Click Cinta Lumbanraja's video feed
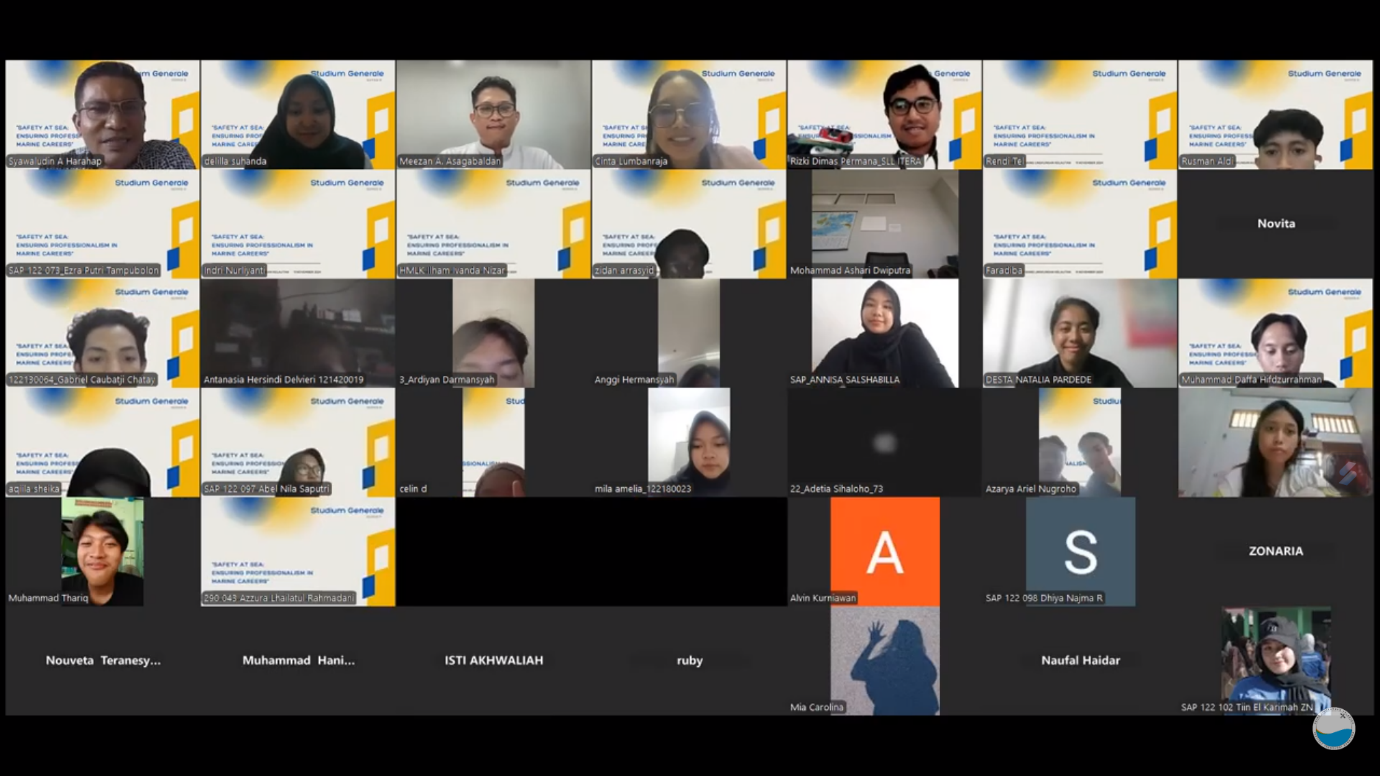This screenshot has height=776, width=1380. point(688,114)
